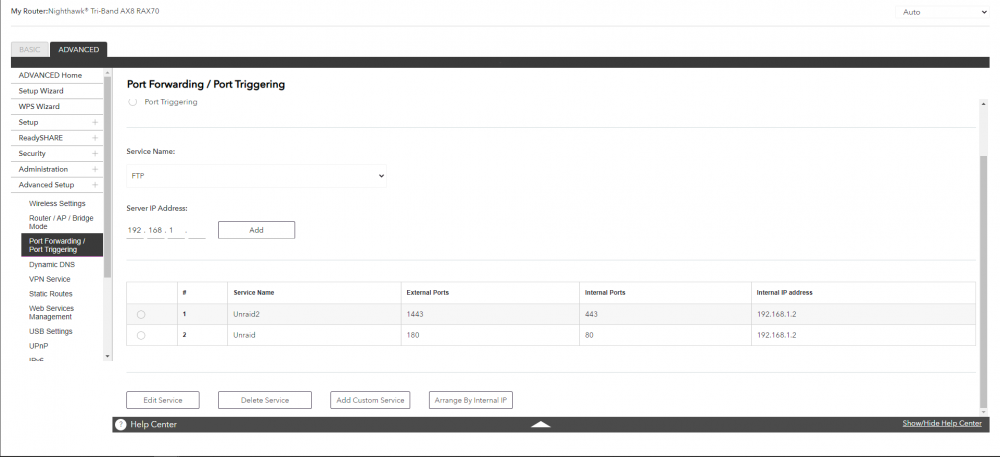The height and width of the screenshot is (457, 1000).
Task: Select the Unraid row radio button
Action: (141, 335)
